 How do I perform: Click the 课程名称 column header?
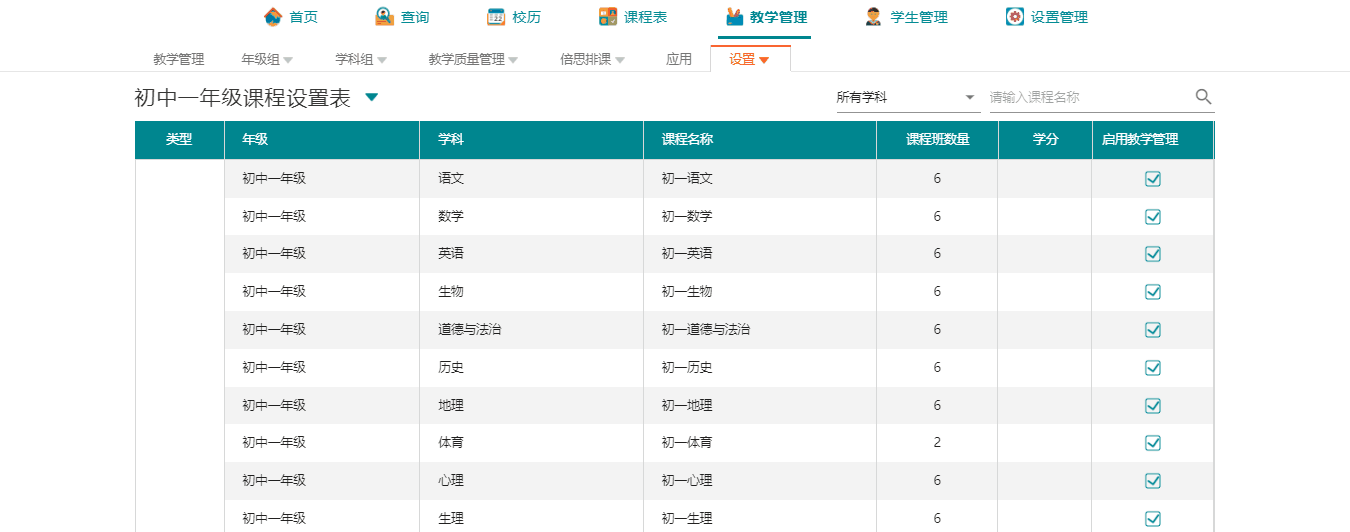(760, 140)
